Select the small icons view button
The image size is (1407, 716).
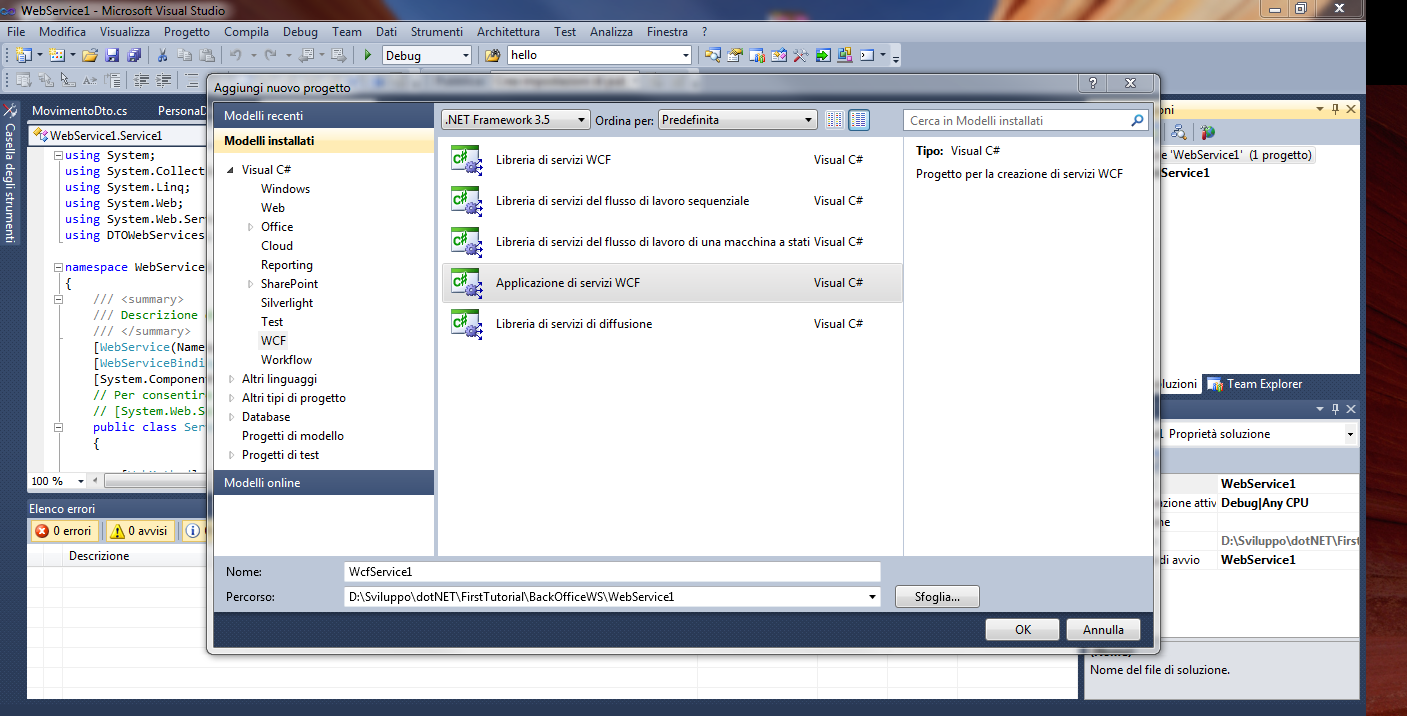click(835, 120)
